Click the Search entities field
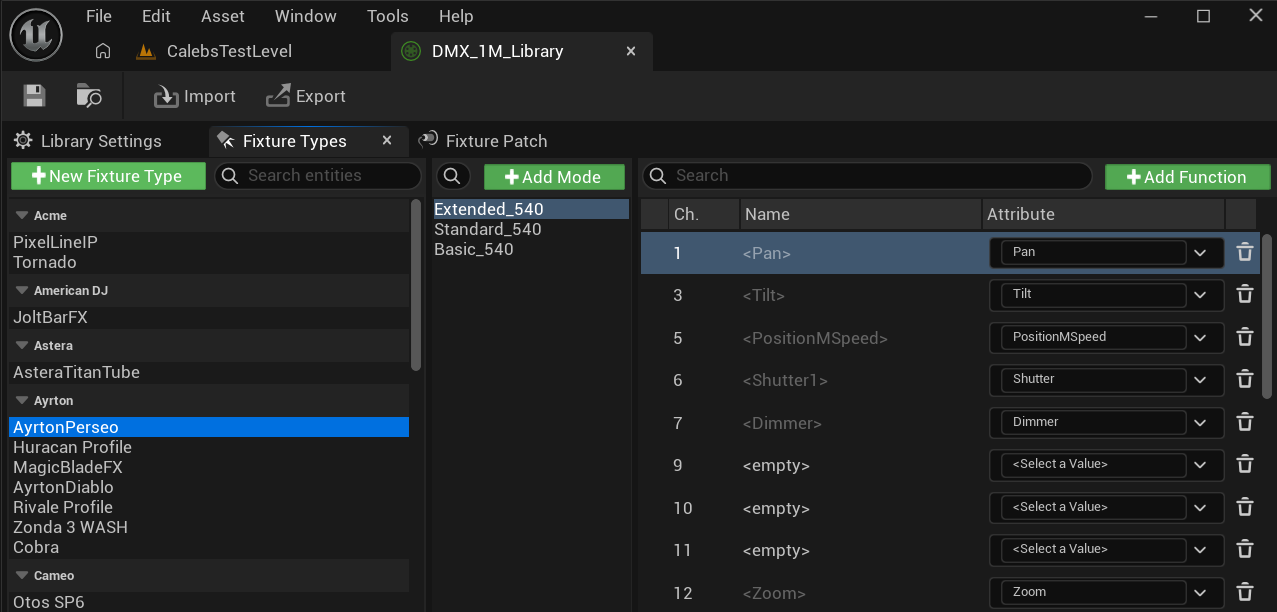The height and width of the screenshot is (612, 1277). tap(318, 175)
